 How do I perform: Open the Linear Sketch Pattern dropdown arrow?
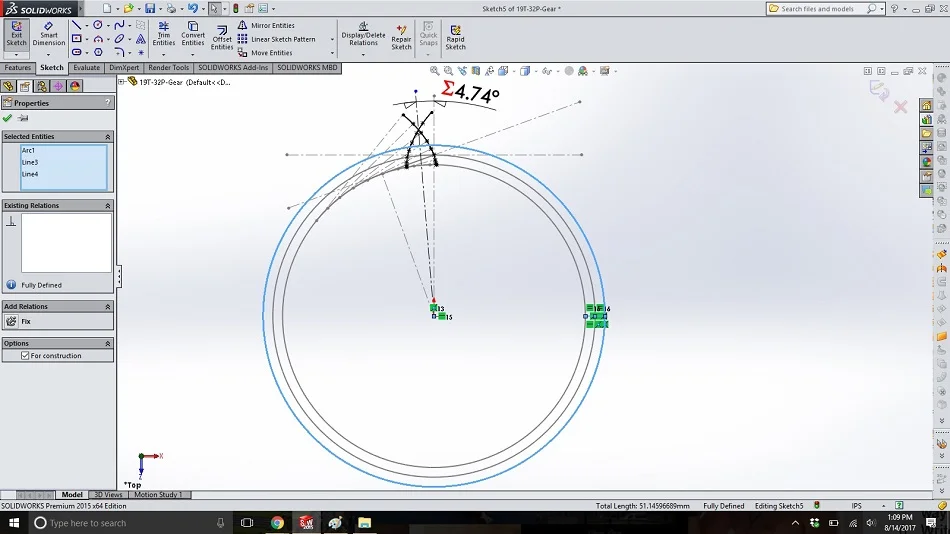pos(332,39)
